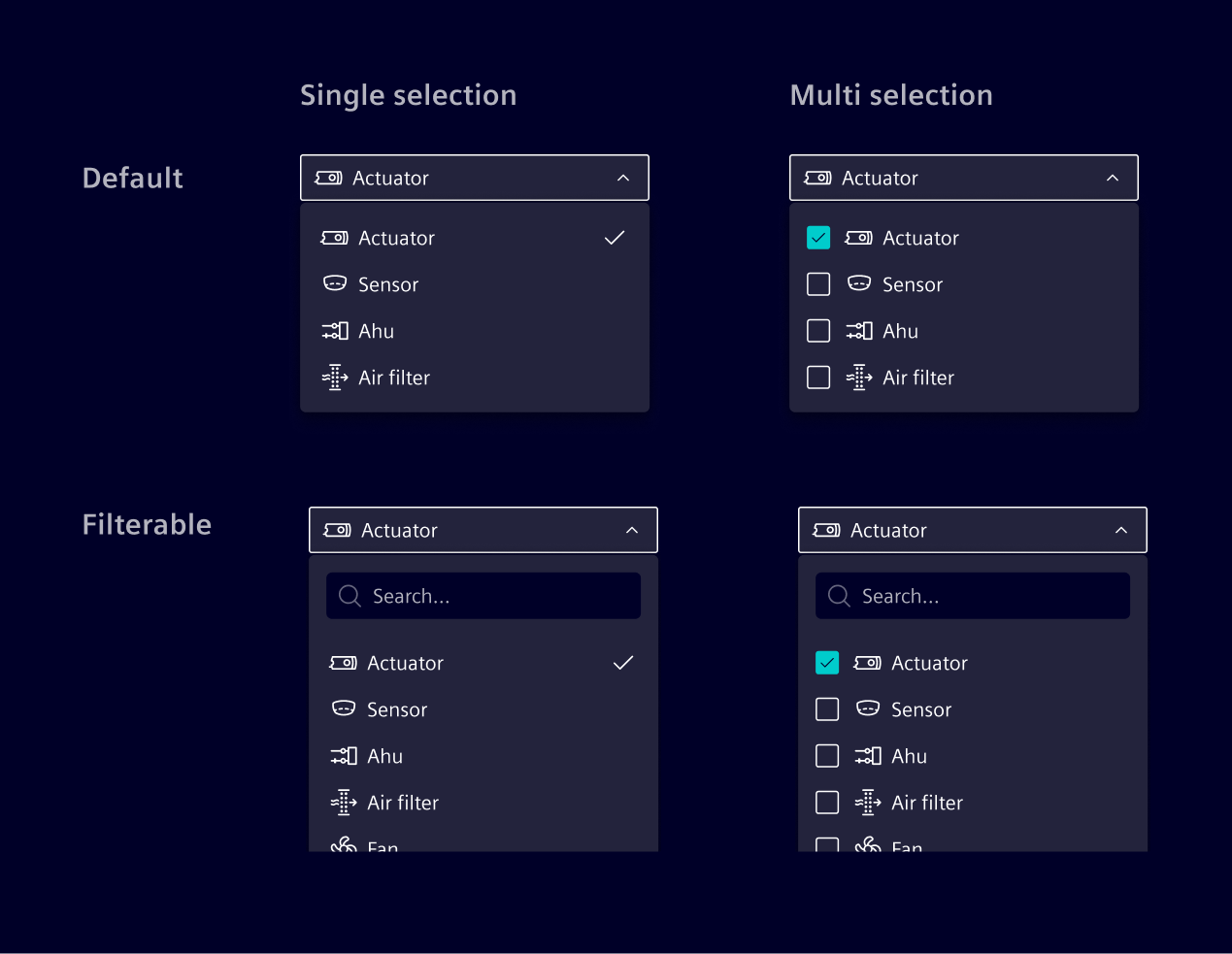
Task: Click inside the right Search input field
Action: coord(971,595)
